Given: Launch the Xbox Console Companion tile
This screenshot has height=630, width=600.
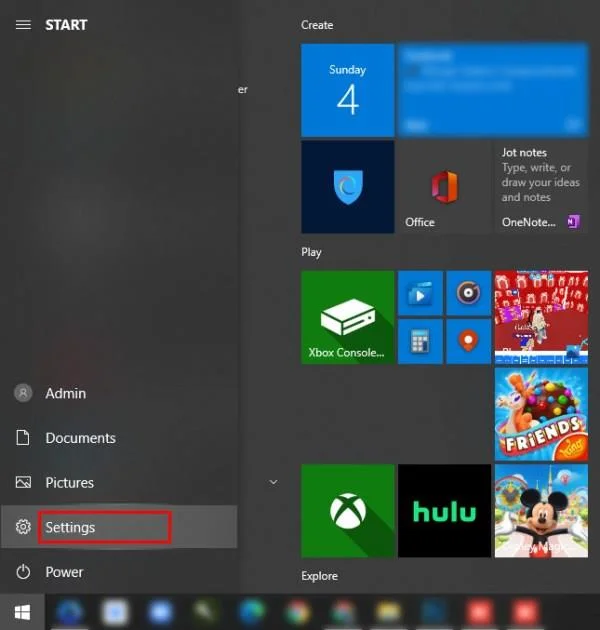Looking at the screenshot, I should (348, 317).
